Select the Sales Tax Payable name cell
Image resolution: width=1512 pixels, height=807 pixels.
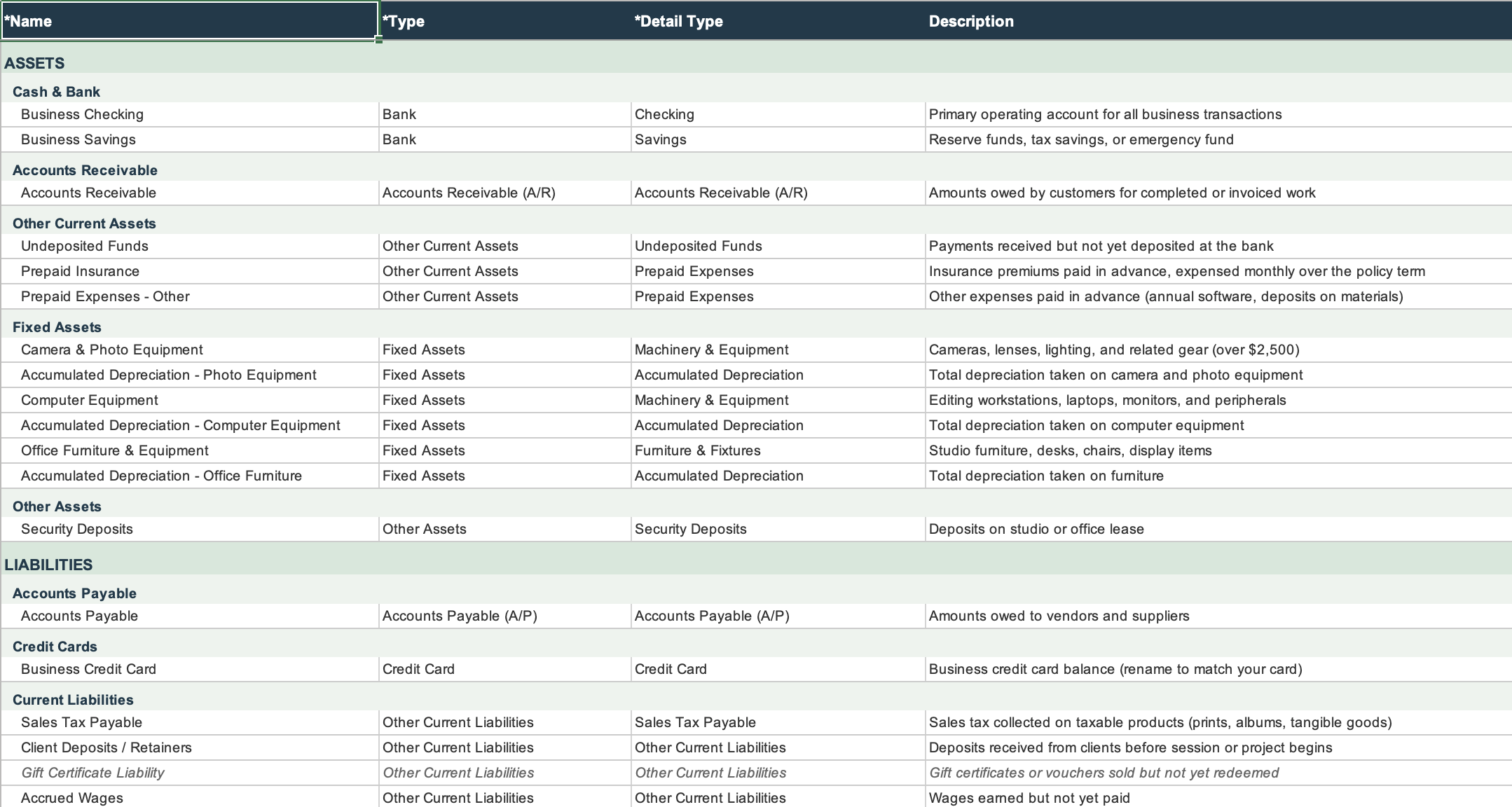click(x=190, y=722)
